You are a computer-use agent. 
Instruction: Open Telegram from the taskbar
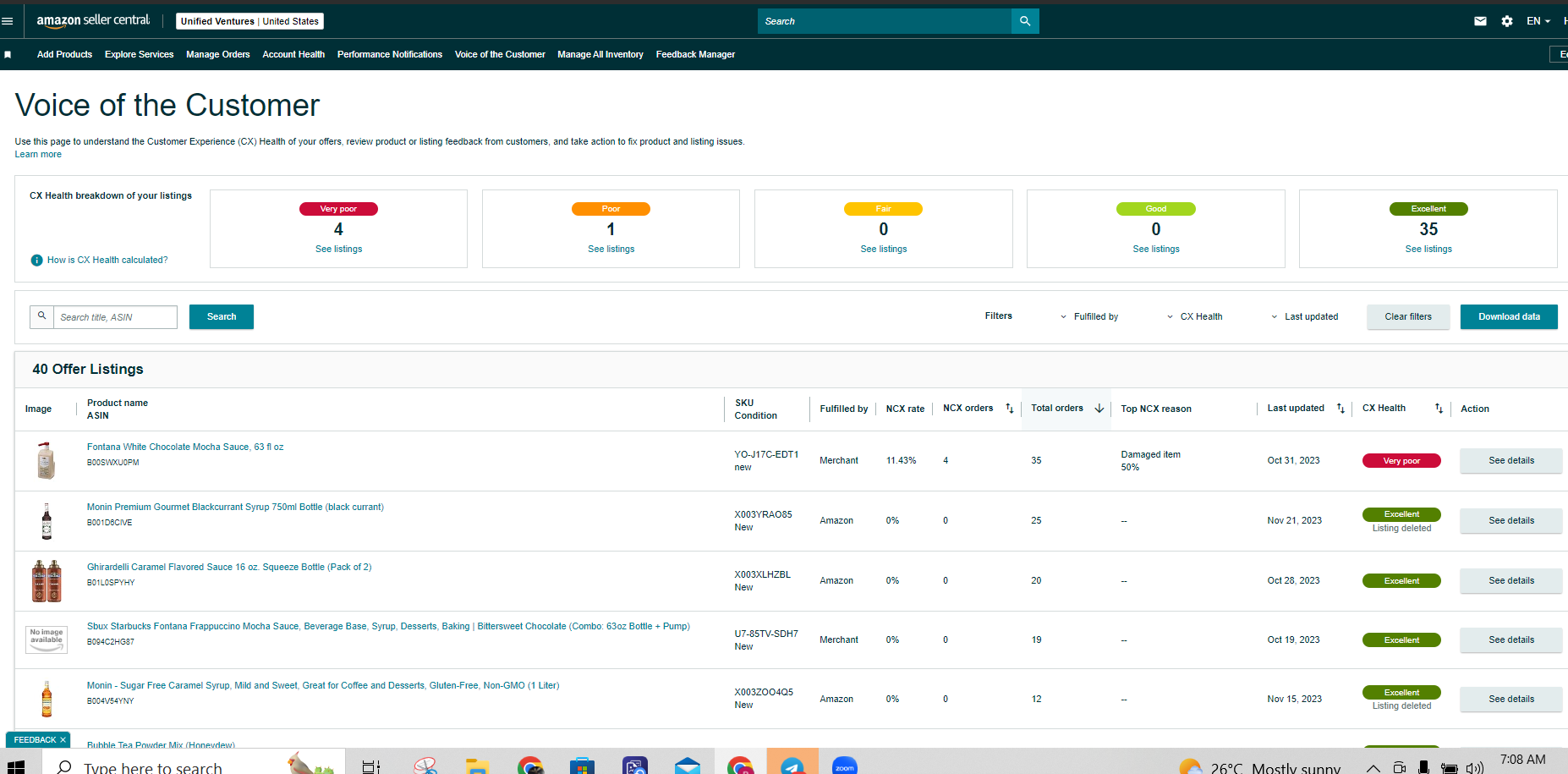[792, 764]
